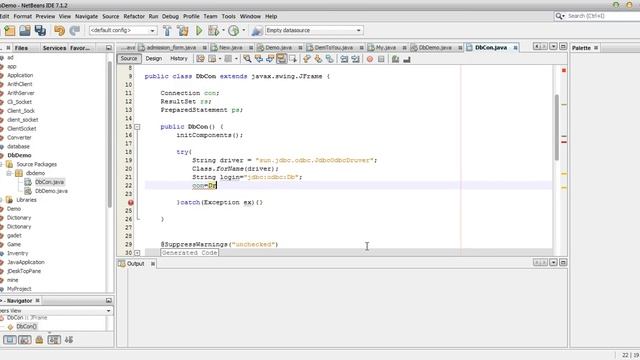The height and width of the screenshot is (360, 640).
Task: Select DbDemo.java in project tree
Action: coord(51,191)
